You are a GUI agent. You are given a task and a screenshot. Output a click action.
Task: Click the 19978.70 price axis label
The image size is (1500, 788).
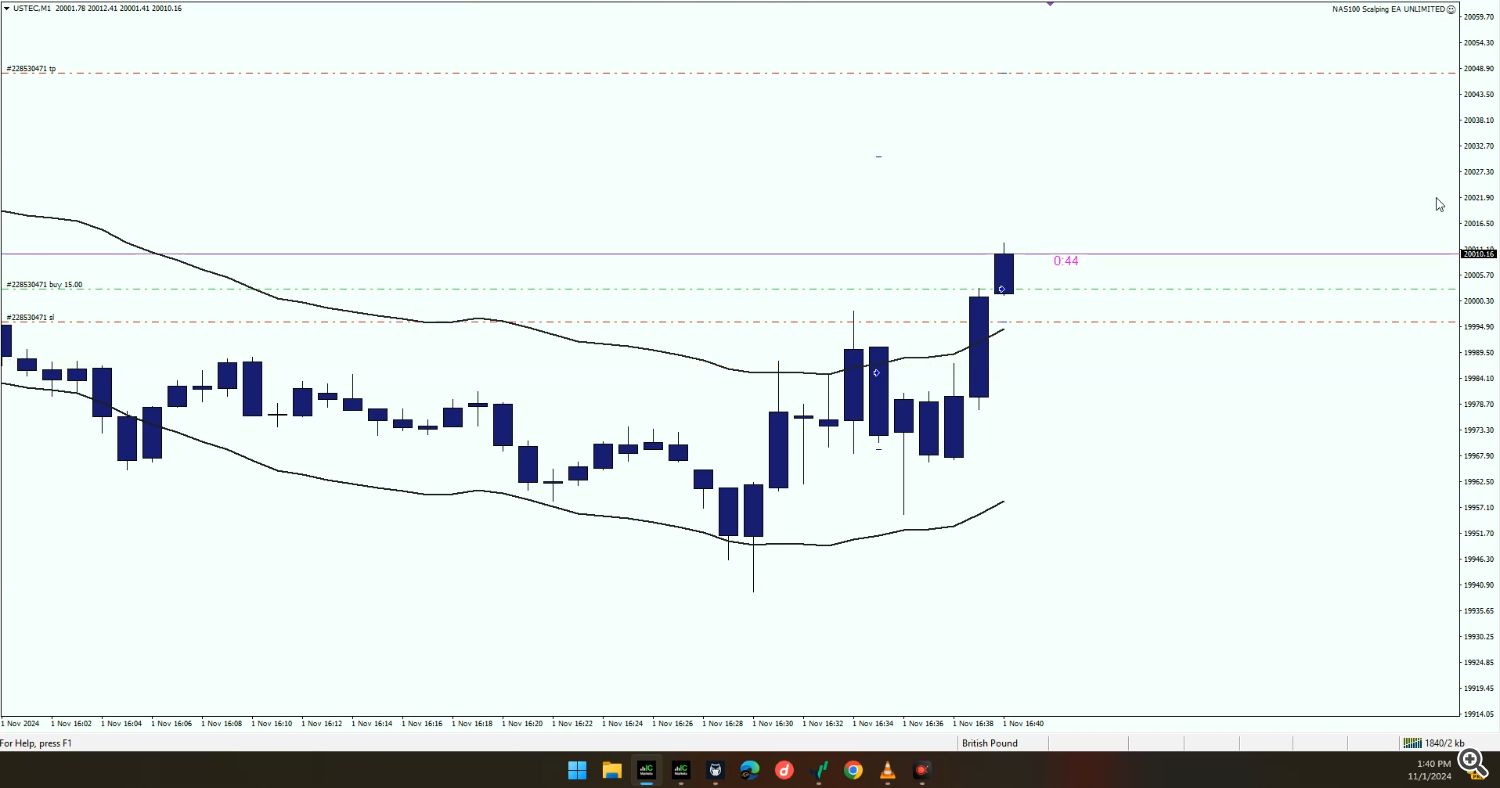(1478, 404)
